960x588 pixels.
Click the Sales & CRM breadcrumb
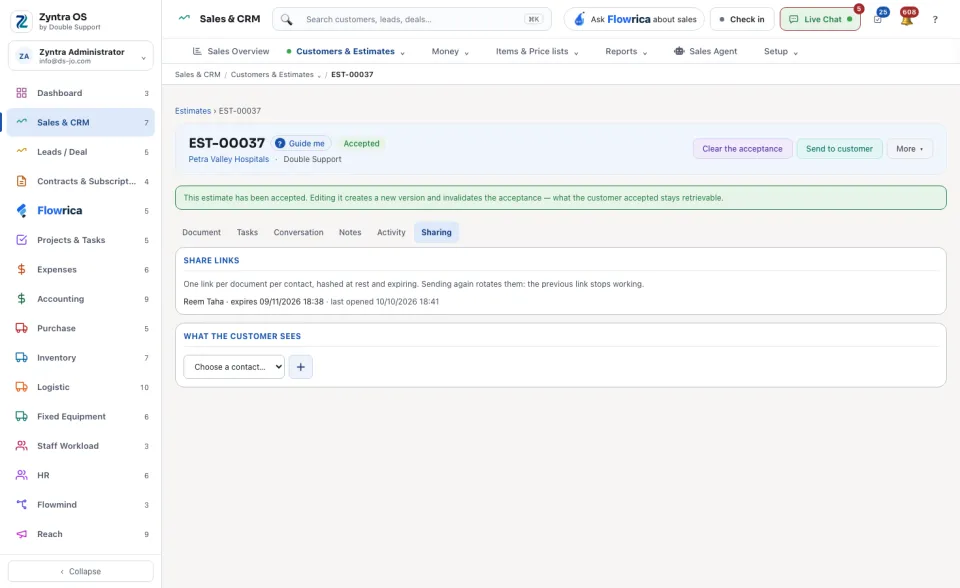(x=197, y=75)
